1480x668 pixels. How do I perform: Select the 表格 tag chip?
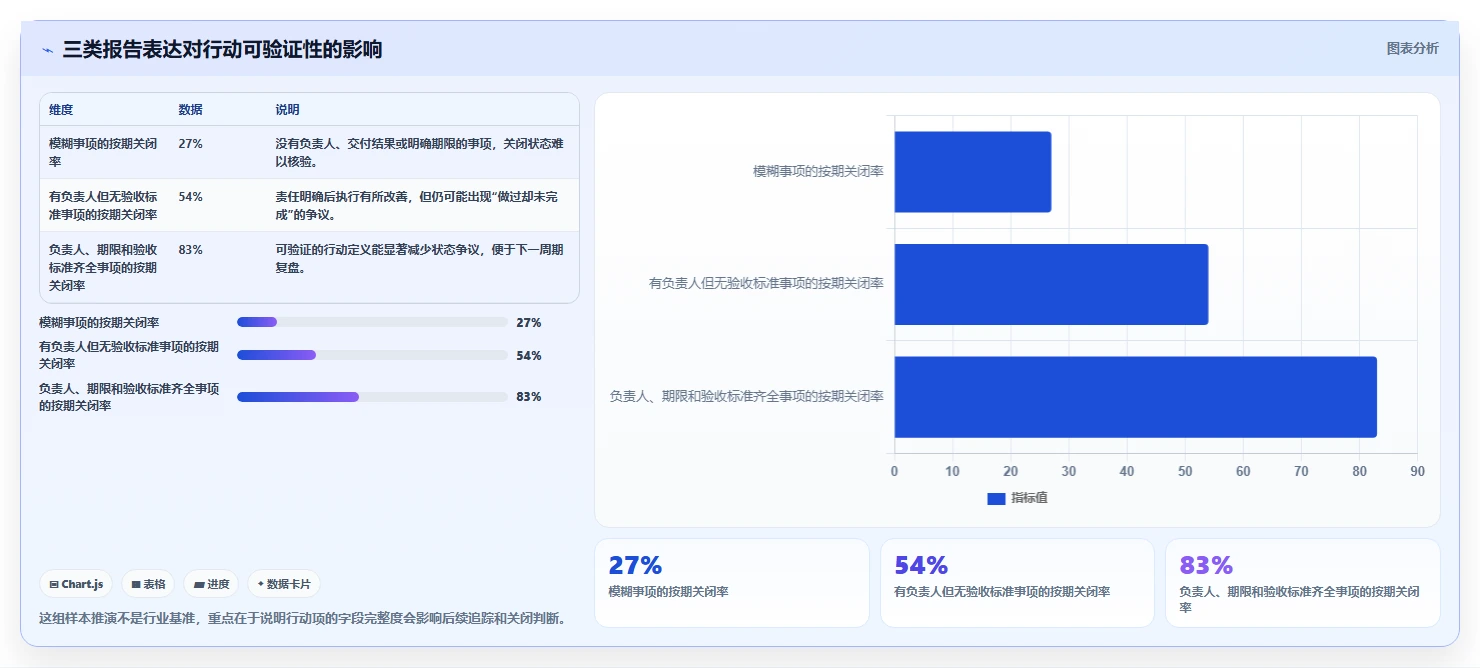[148, 584]
